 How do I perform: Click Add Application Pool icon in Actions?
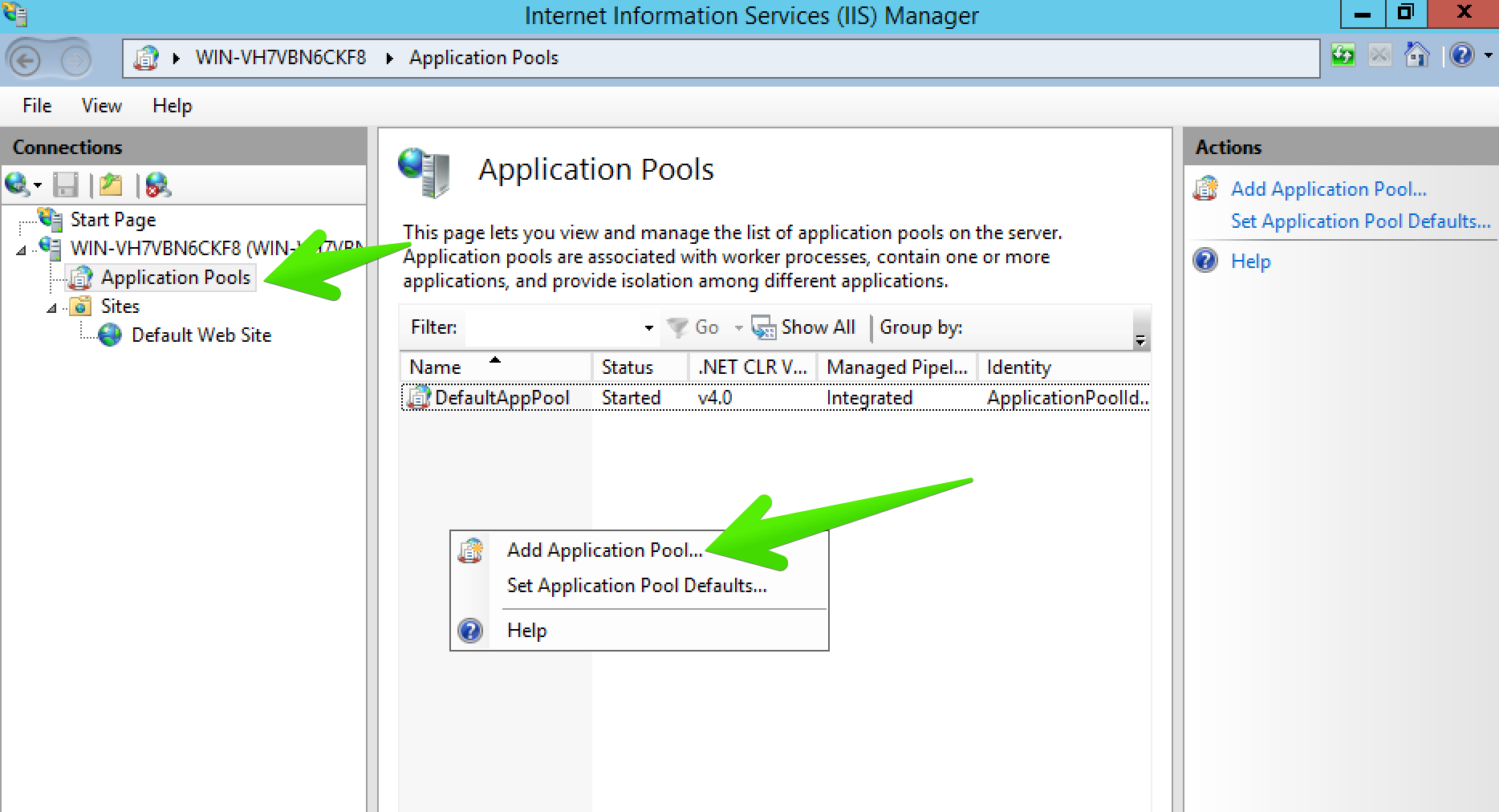pyautogui.click(x=1205, y=189)
